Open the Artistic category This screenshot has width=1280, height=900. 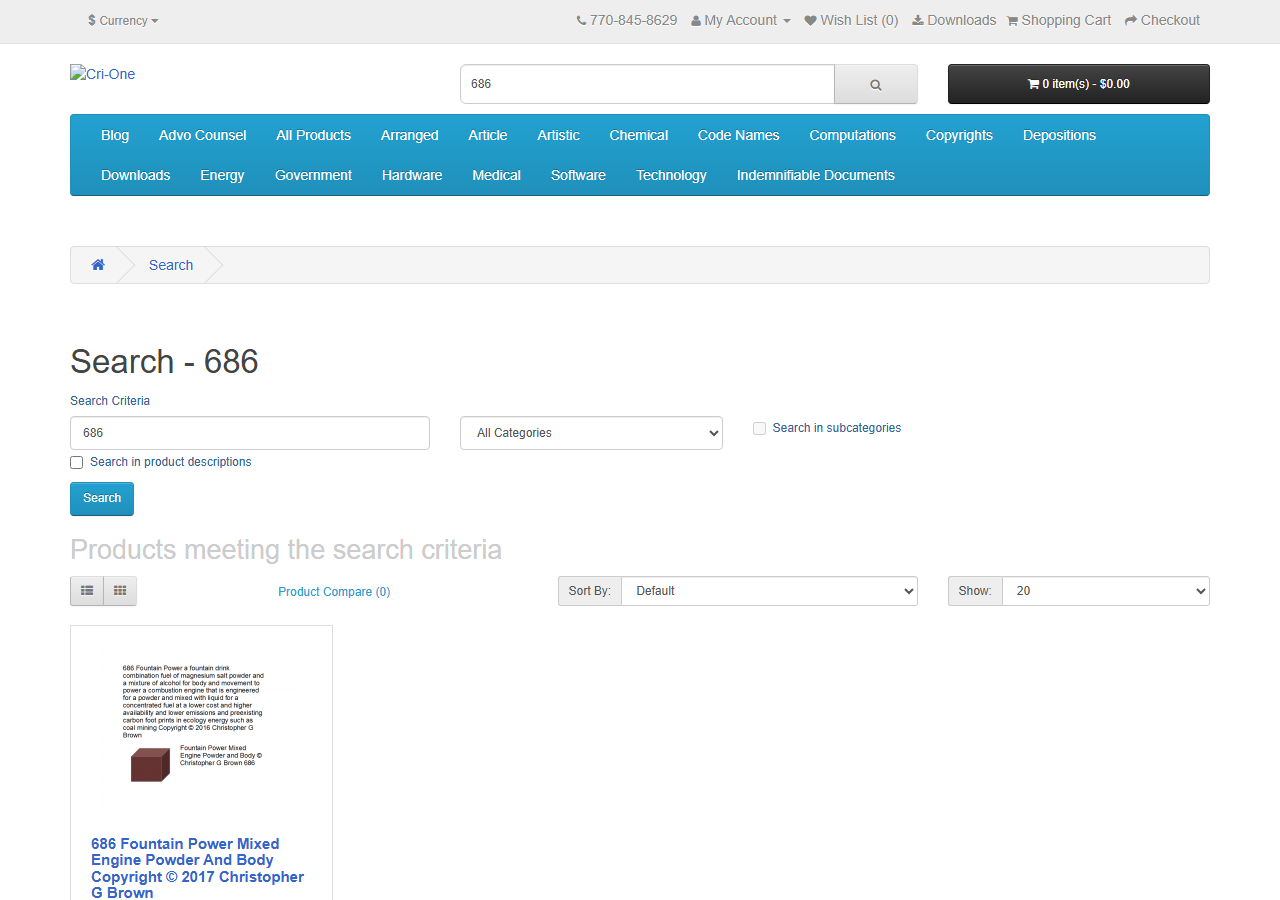click(558, 135)
